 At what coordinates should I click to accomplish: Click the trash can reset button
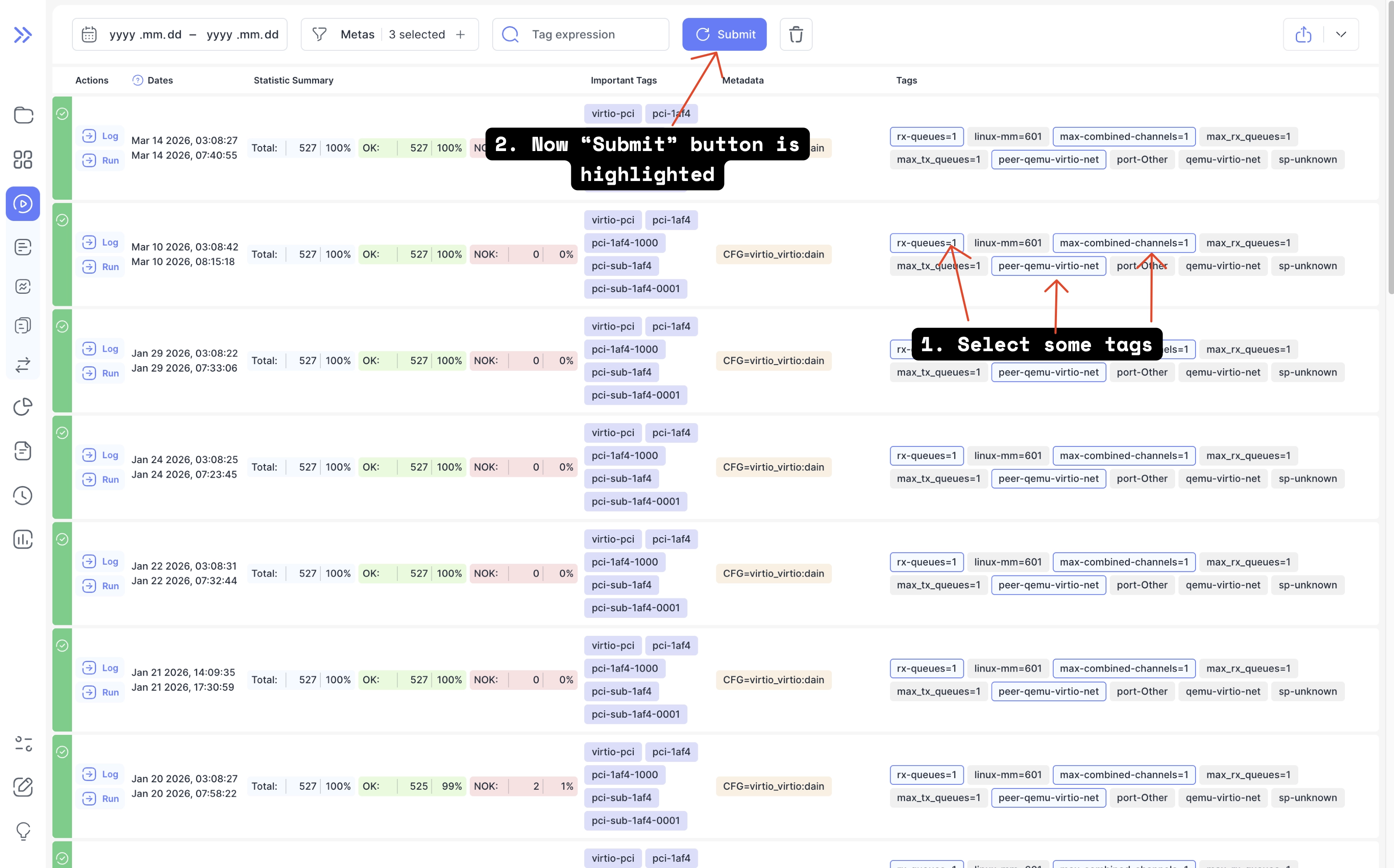click(795, 35)
